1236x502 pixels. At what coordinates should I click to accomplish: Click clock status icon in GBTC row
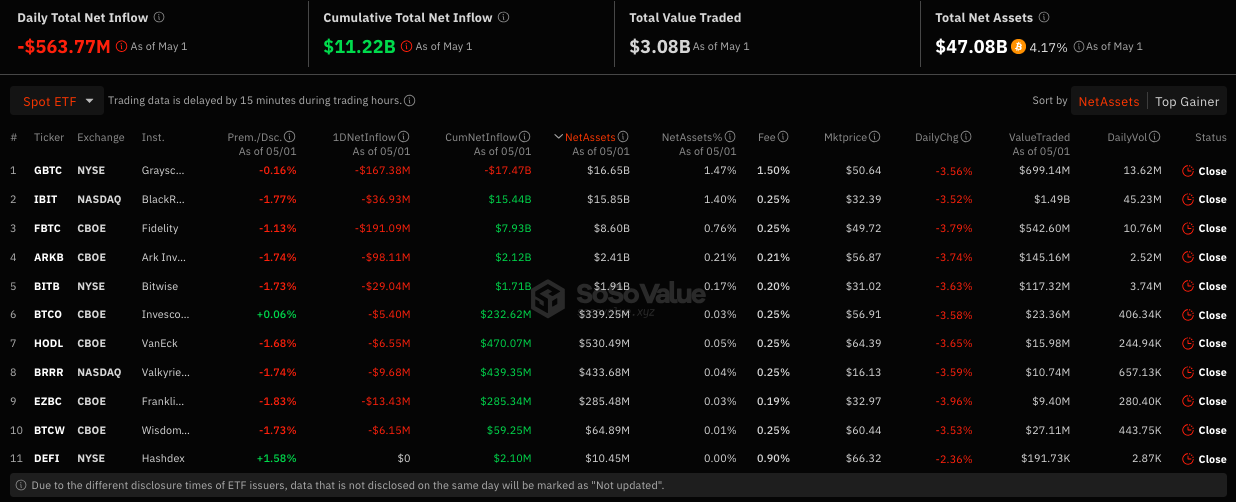point(1188,171)
